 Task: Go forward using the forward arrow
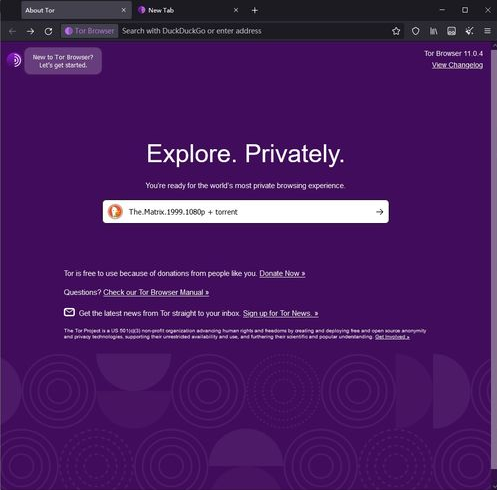point(30,31)
